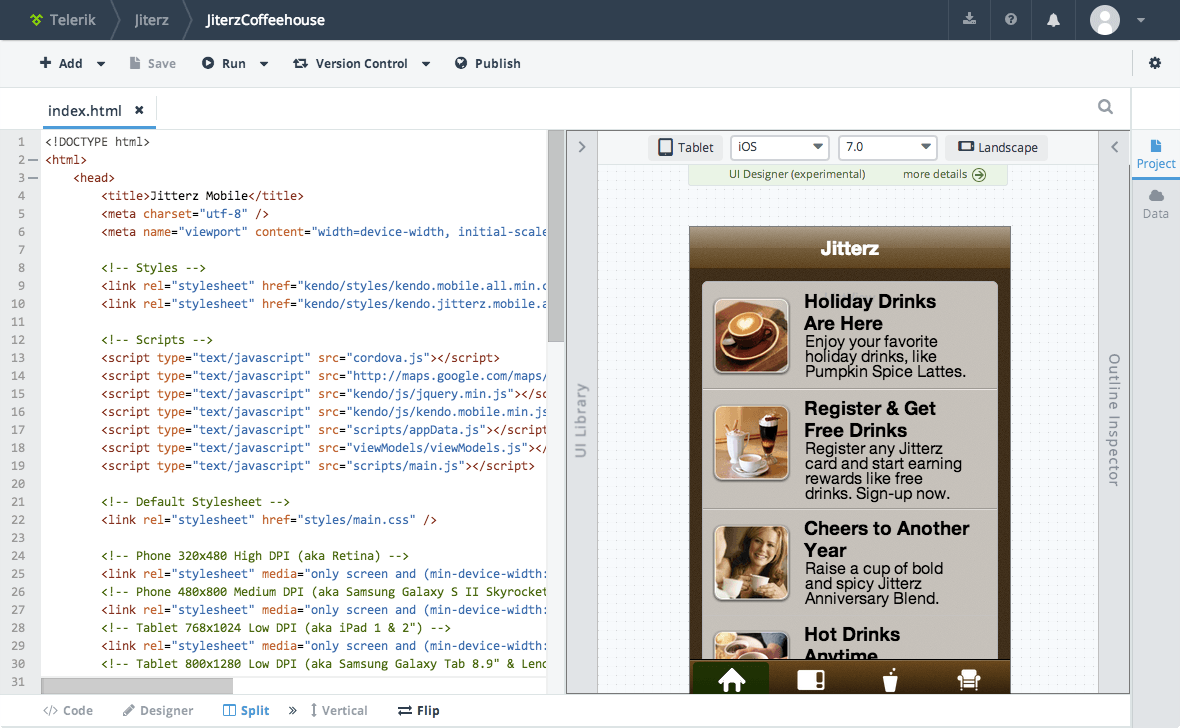
Task: Click the UI Designer (experimental) label
Action: [x=797, y=175]
